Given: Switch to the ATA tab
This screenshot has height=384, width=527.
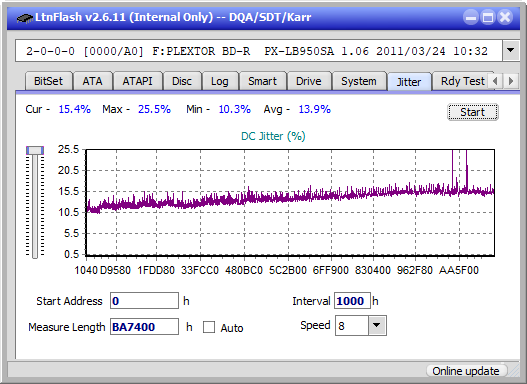Looking at the screenshot, I should pos(92,81).
